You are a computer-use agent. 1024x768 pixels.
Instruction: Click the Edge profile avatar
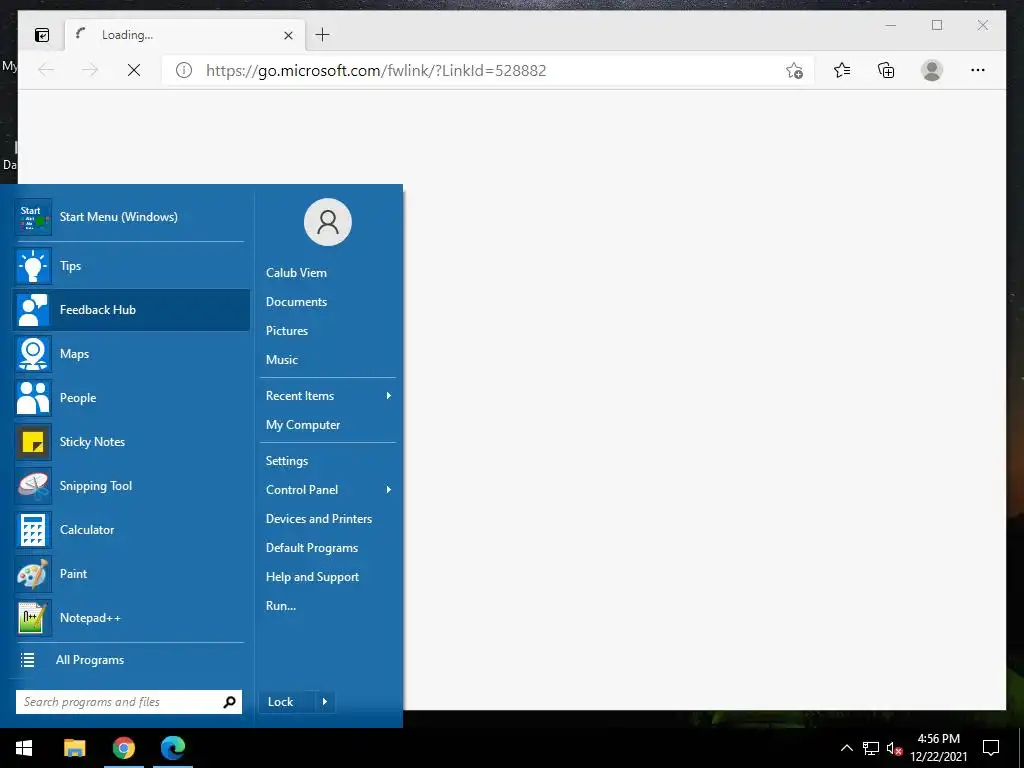coord(932,70)
